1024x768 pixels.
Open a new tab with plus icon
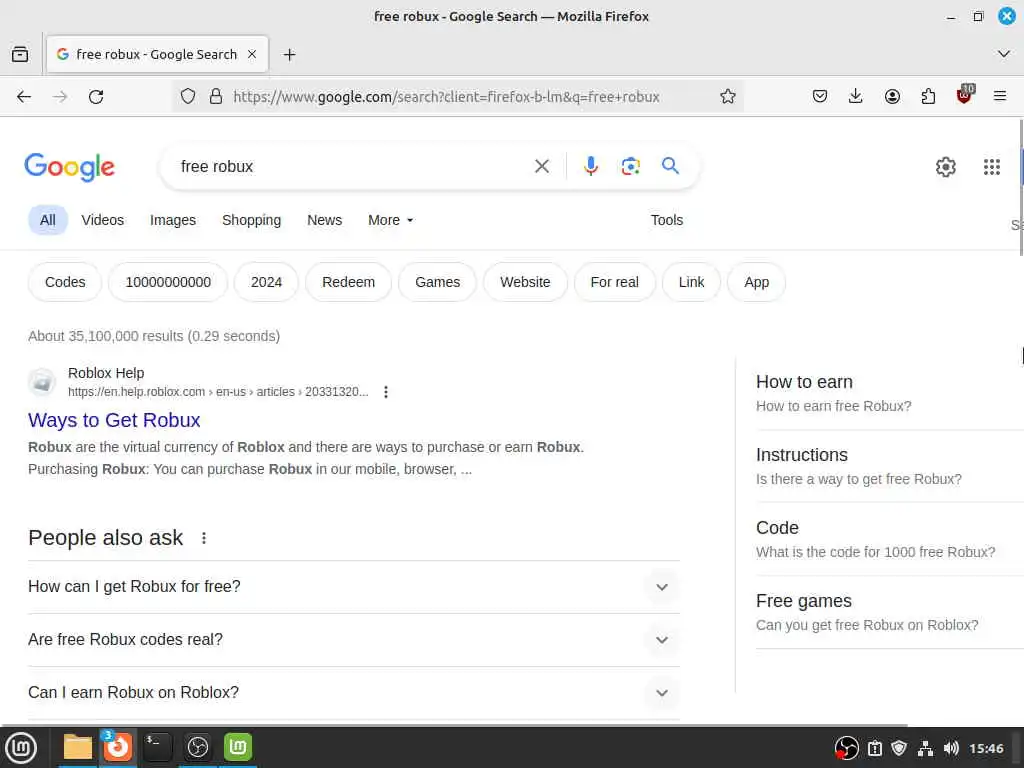289,55
